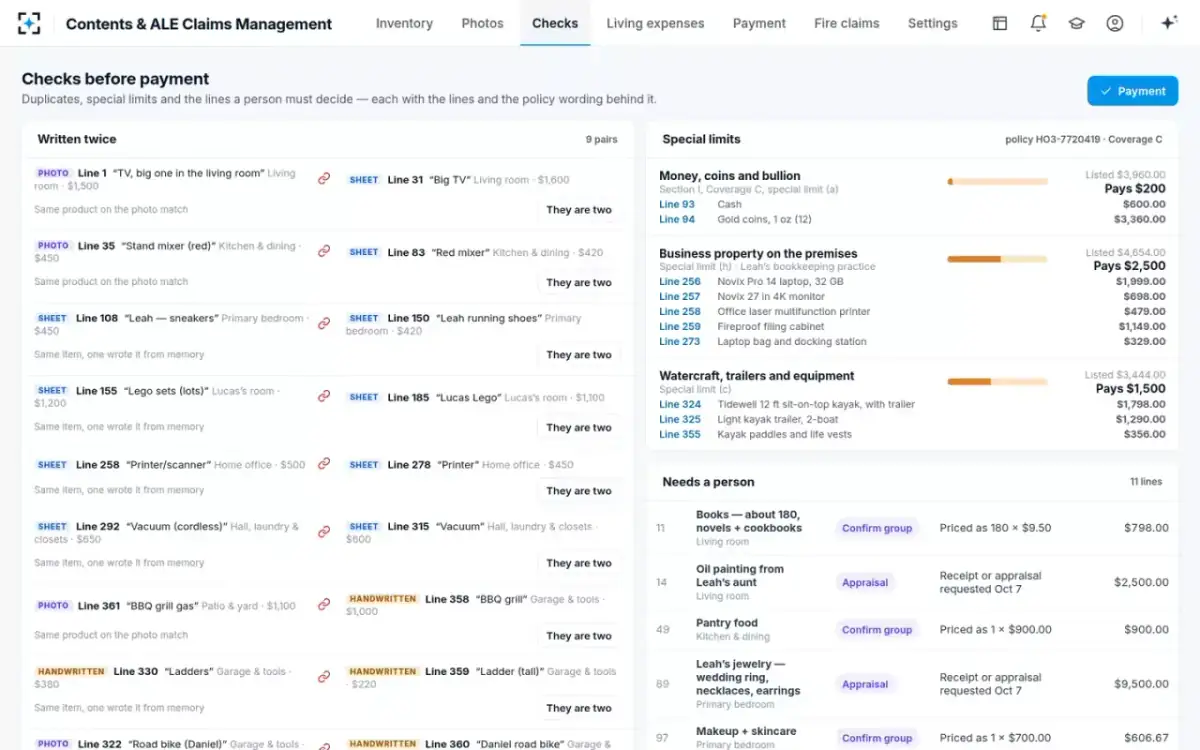
Task: Click Appraisal tag for Leah's jewelry
Action: tap(865, 685)
